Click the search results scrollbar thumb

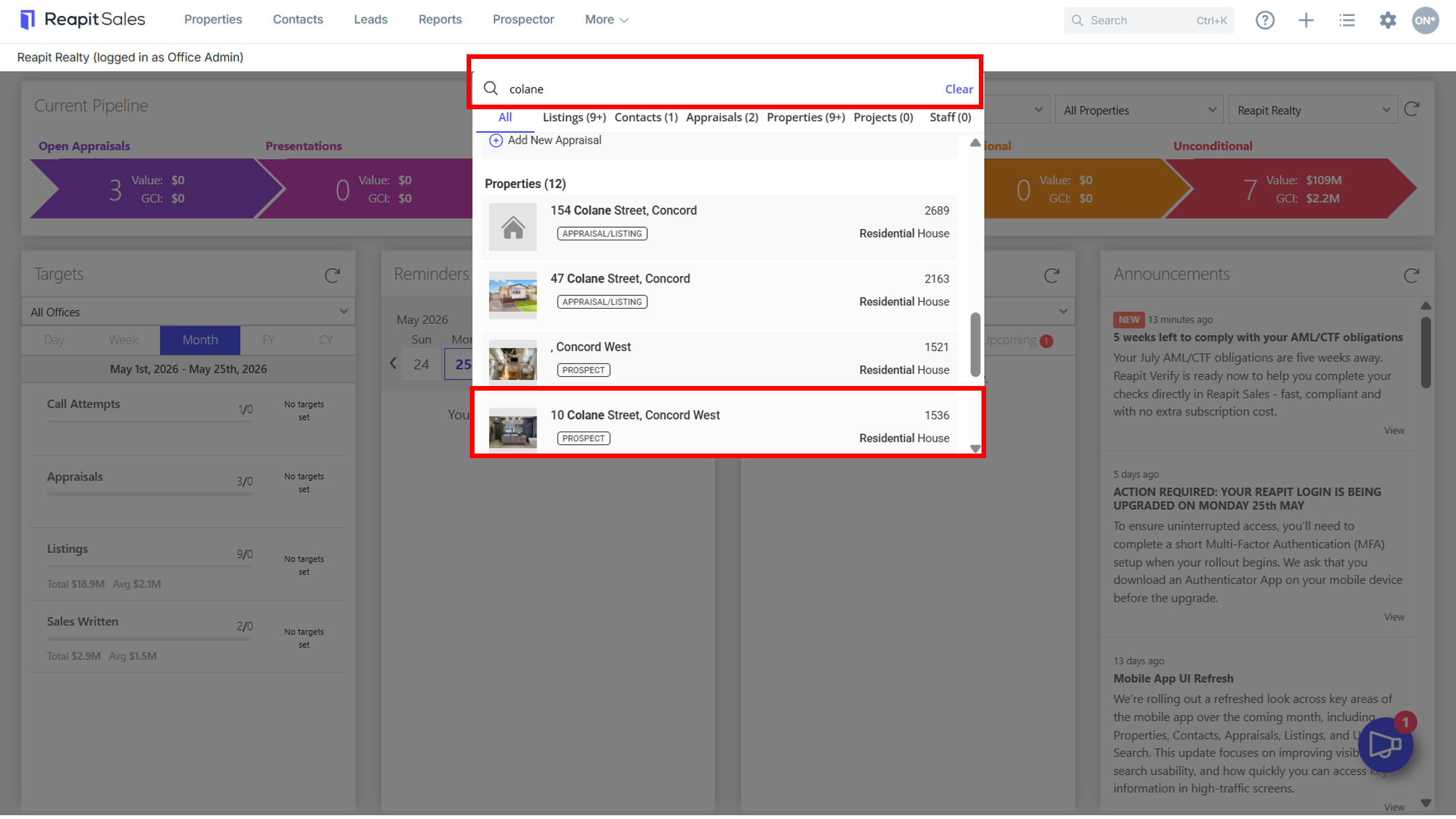(x=975, y=345)
